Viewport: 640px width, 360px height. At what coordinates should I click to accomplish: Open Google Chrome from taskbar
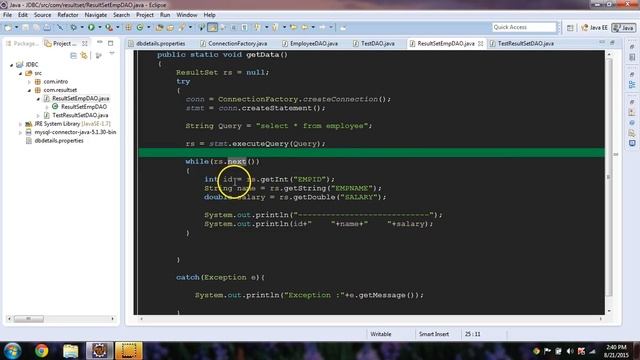click(41, 351)
